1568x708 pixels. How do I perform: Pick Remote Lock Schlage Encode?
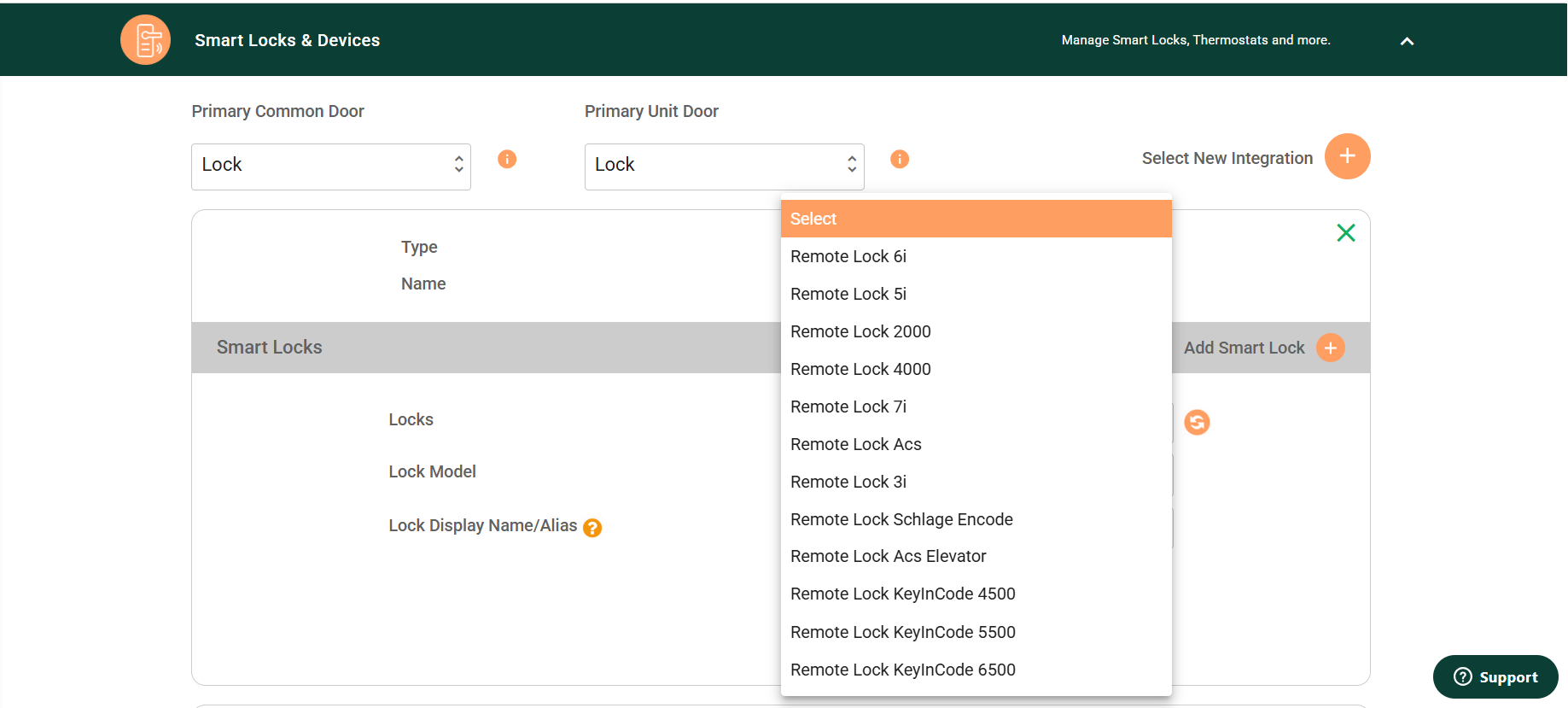pos(976,519)
